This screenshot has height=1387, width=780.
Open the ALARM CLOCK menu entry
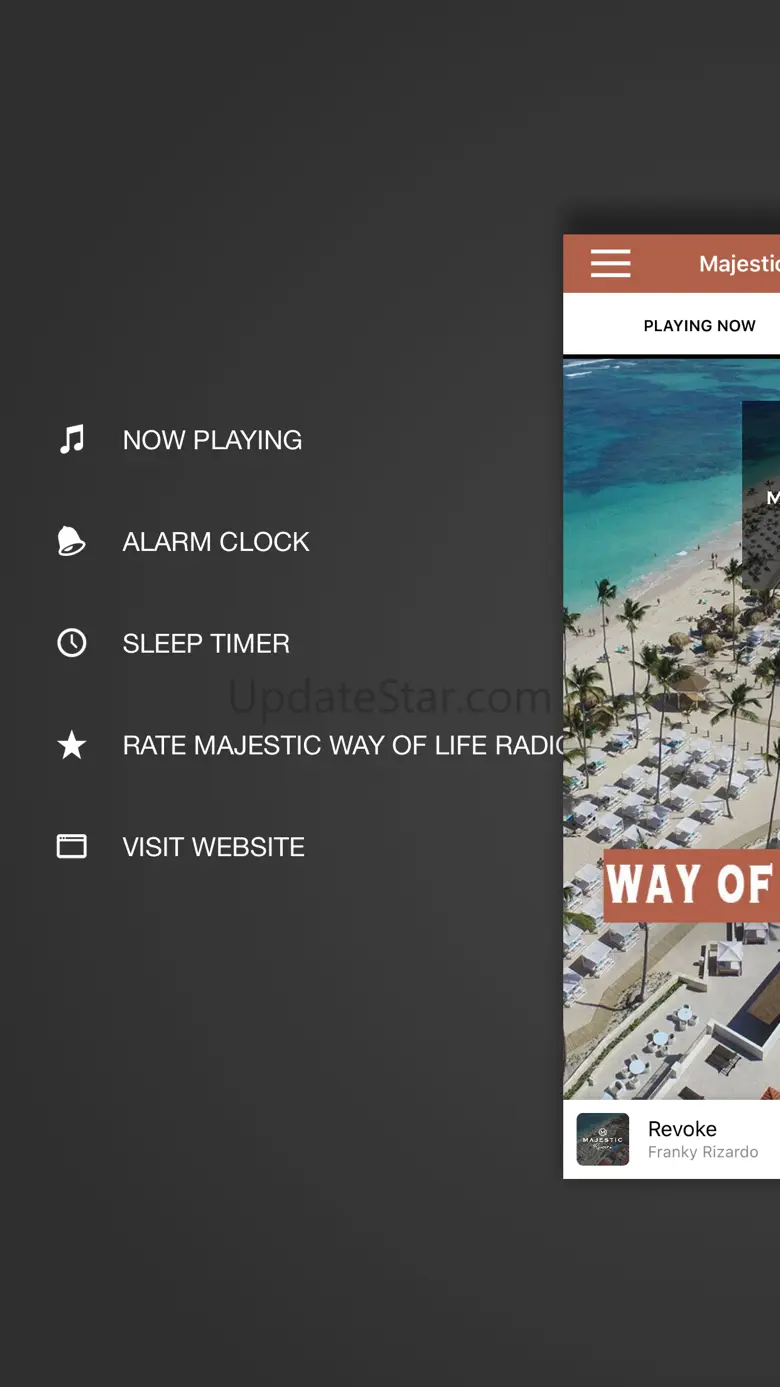(216, 542)
